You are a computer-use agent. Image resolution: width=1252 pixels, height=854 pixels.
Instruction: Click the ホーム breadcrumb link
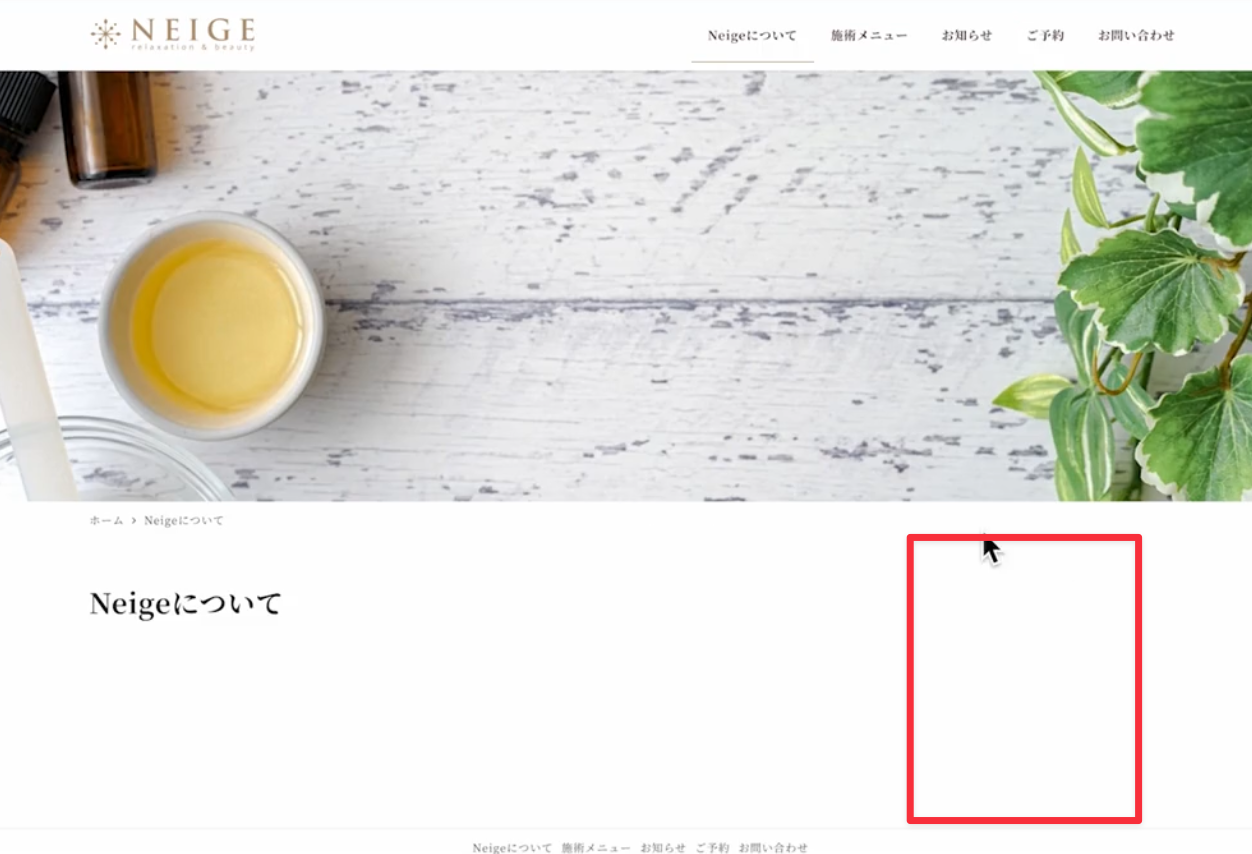[106, 521]
